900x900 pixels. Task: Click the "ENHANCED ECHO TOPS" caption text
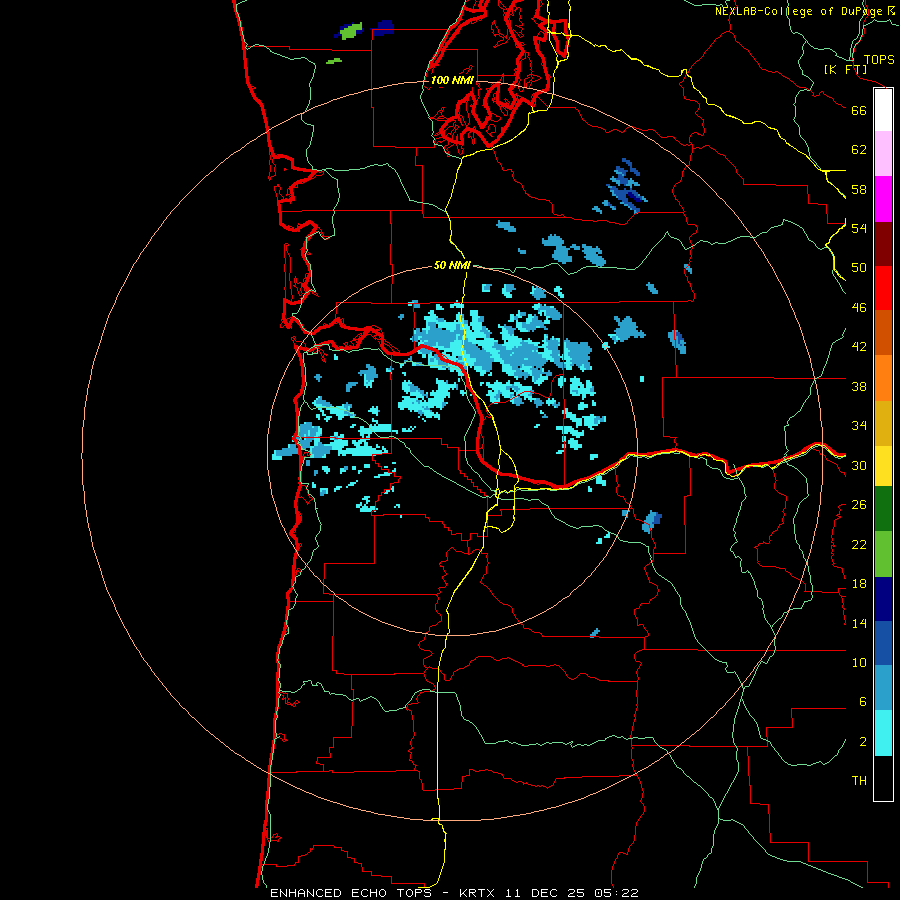351,893
